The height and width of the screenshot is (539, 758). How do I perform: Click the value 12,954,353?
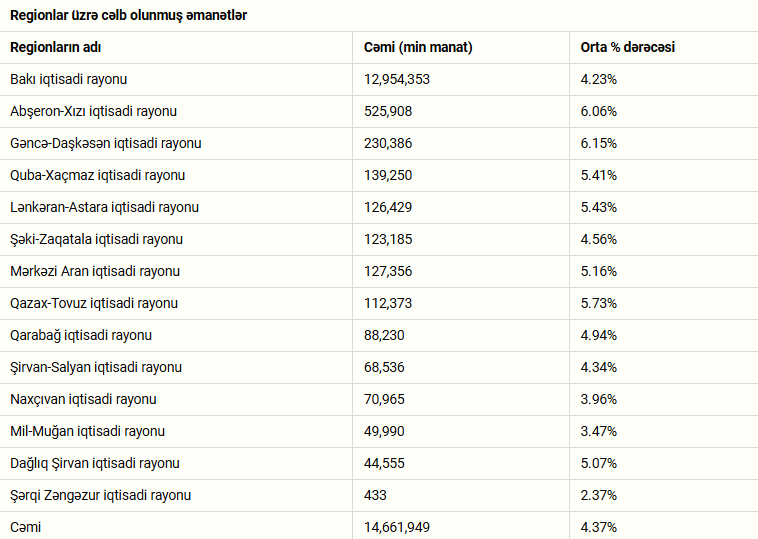pos(397,79)
